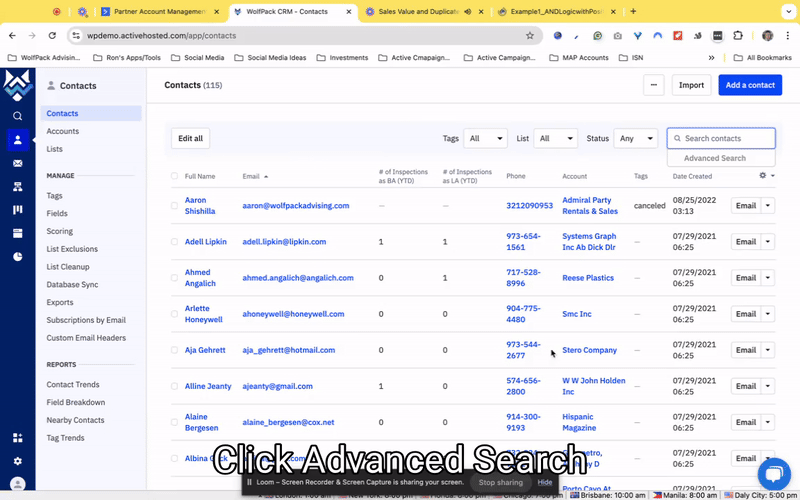Image resolution: width=800 pixels, height=500 pixels.
Task: Open Lists in the Contacts sidebar
Action: pos(55,149)
